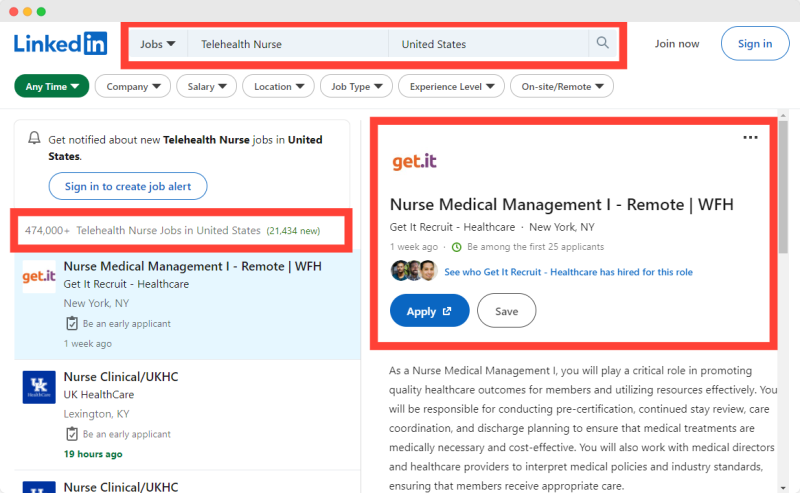
Task: Click Get It Recruit - Healthcare in job list
Action: (126, 284)
